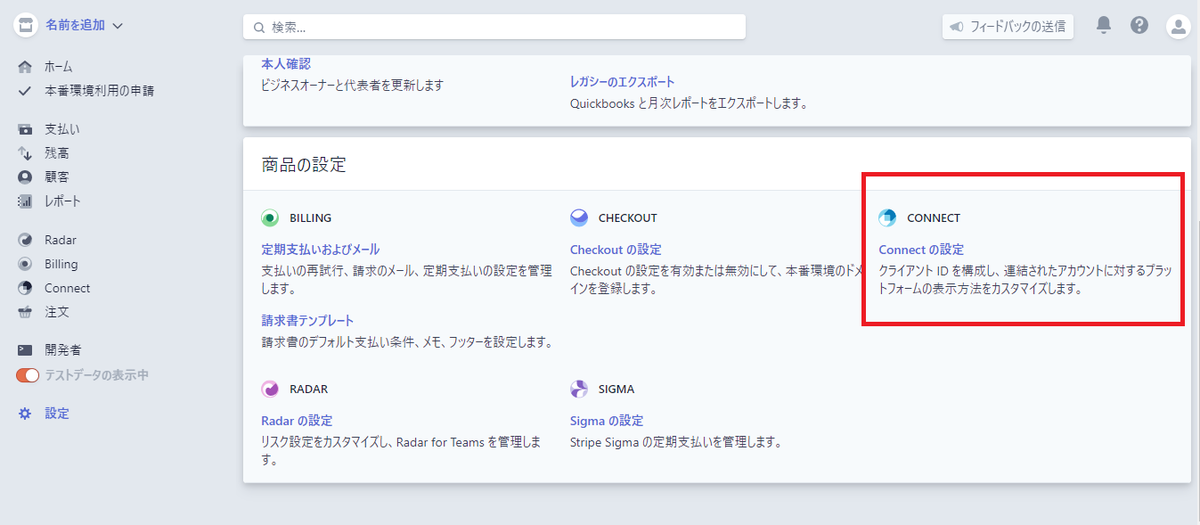This screenshot has width=1200, height=525.
Task: Click the store account icon
Action: [26, 26]
